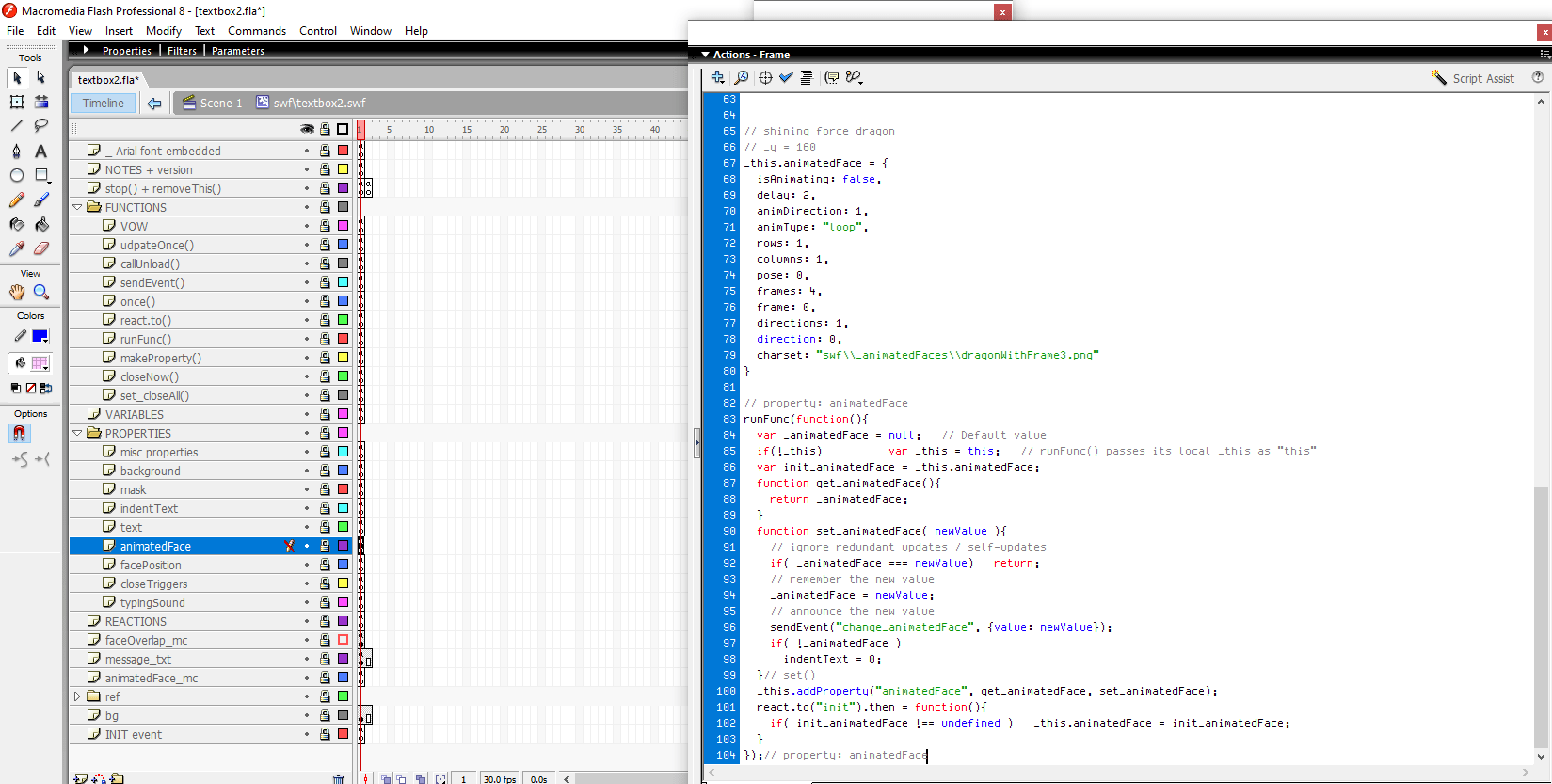Collapse the Actions - Frame panel
The width and height of the screenshot is (1552, 784).
click(x=706, y=55)
